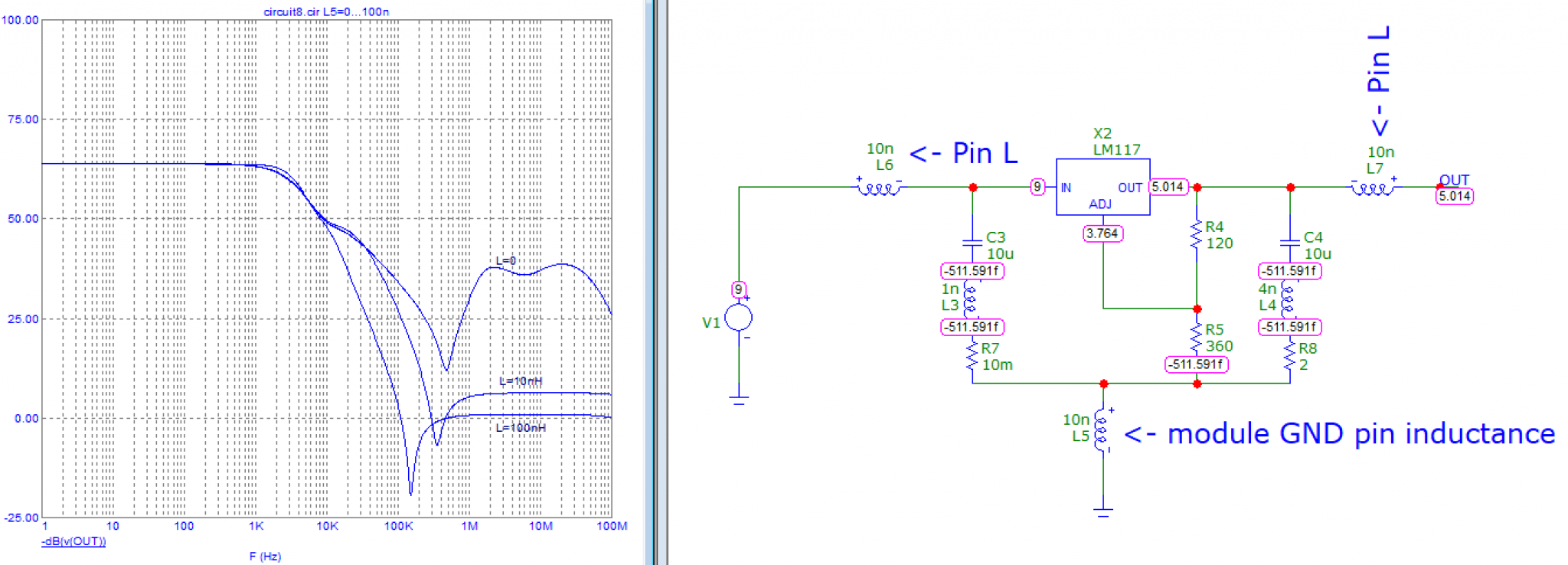
Task: Select the L4 4n inductor symbol
Action: coord(1288,299)
